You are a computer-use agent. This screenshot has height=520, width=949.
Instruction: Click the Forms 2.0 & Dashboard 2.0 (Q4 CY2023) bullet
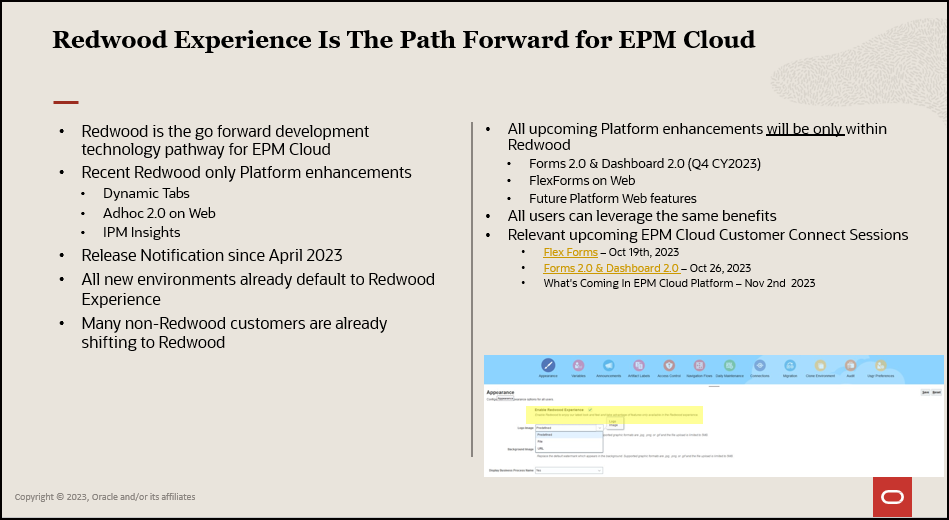tap(645, 163)
